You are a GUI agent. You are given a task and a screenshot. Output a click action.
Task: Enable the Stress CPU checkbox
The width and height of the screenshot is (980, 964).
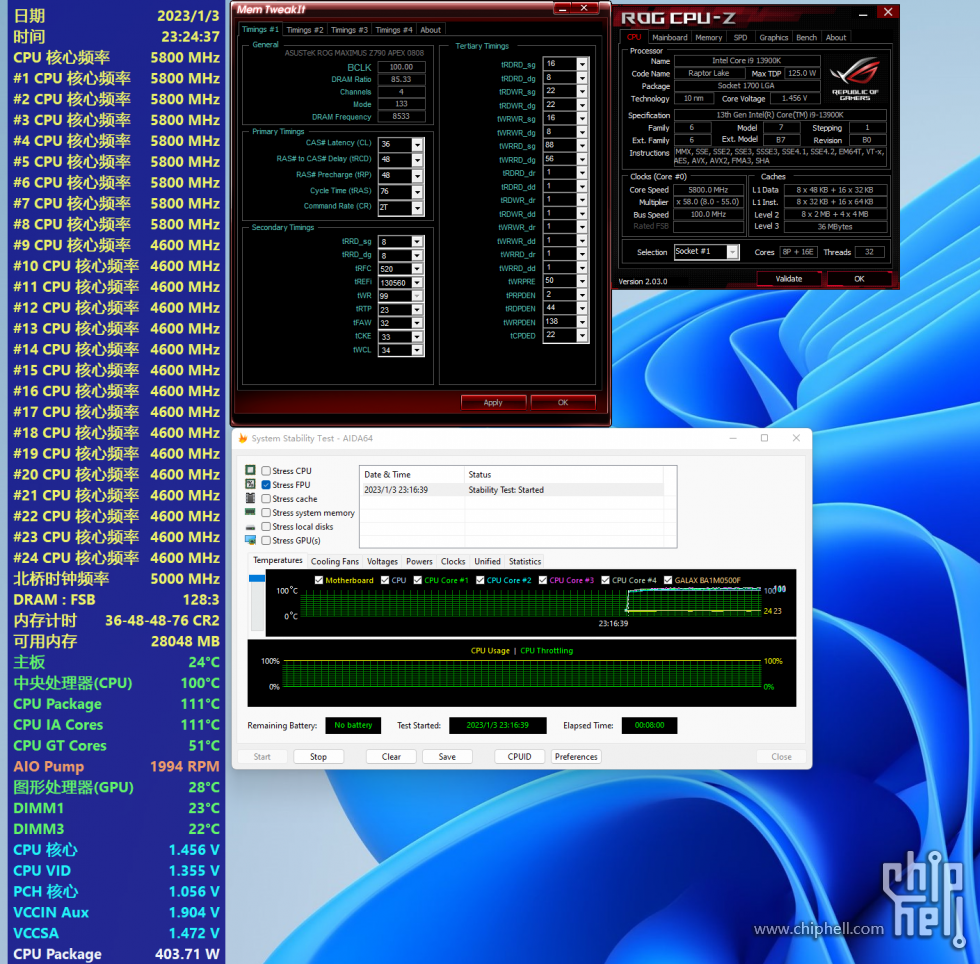tap(266, 471)
